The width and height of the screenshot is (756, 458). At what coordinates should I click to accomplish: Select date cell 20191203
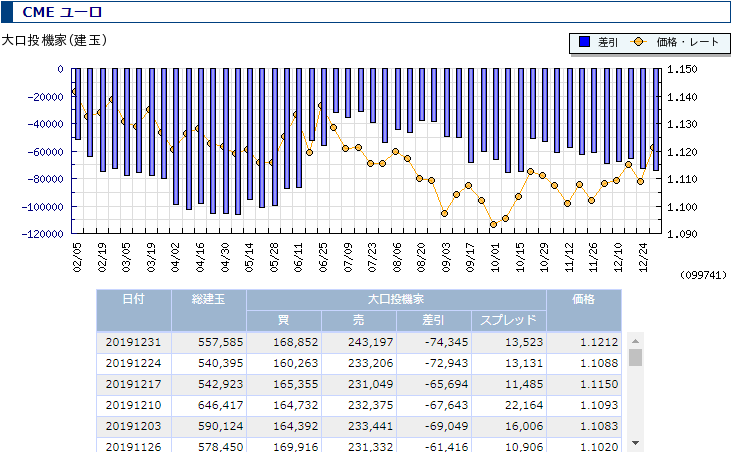(x=134, y=427)
